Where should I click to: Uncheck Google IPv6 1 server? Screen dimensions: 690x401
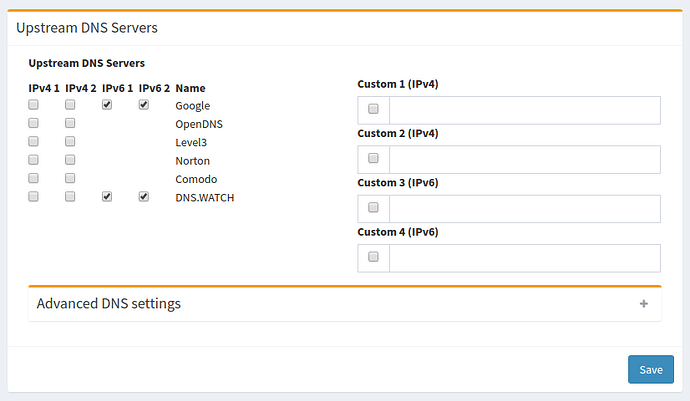click(107, 105)
